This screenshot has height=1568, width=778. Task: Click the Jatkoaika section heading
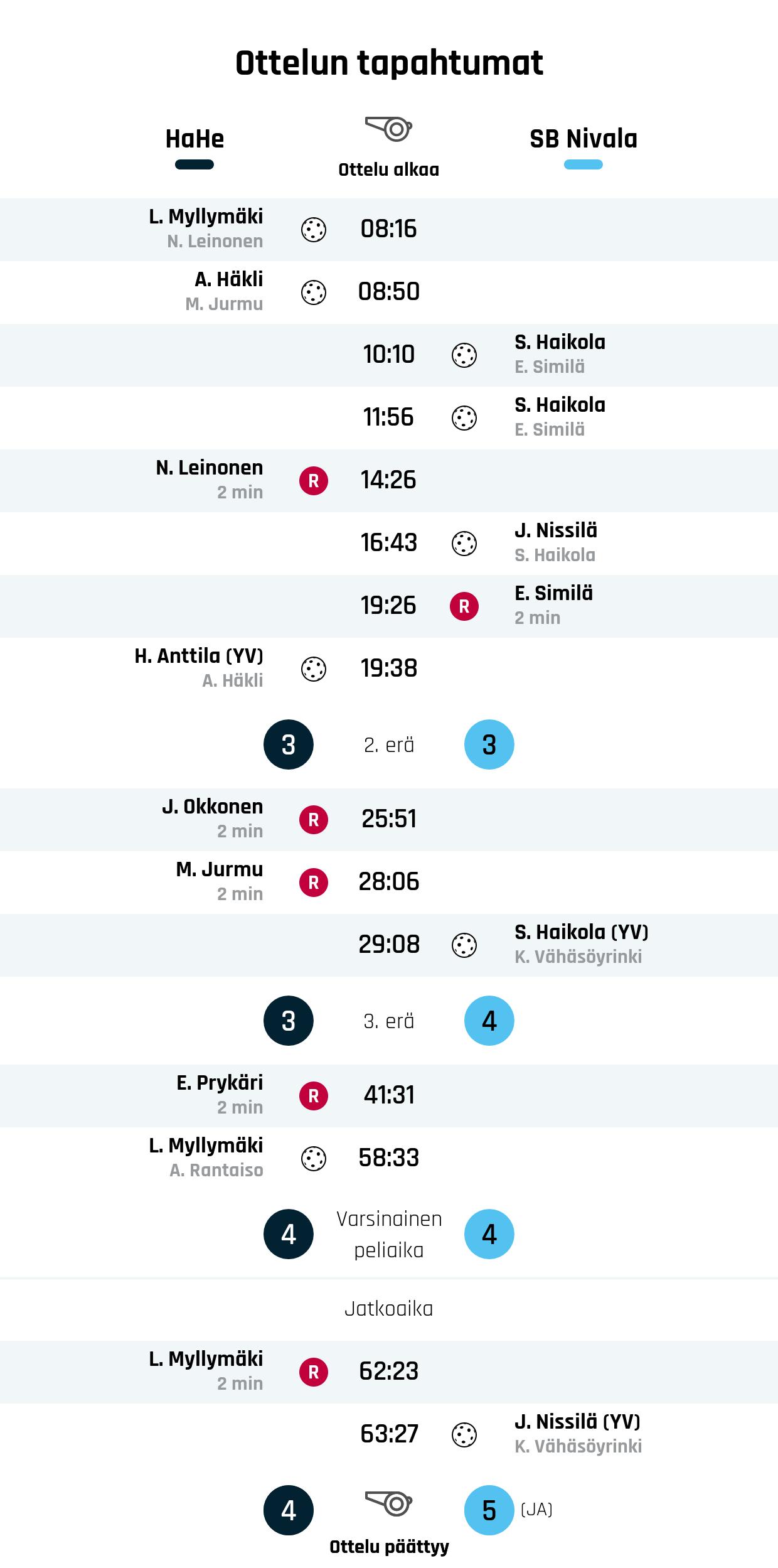[x=389, y=1309]
